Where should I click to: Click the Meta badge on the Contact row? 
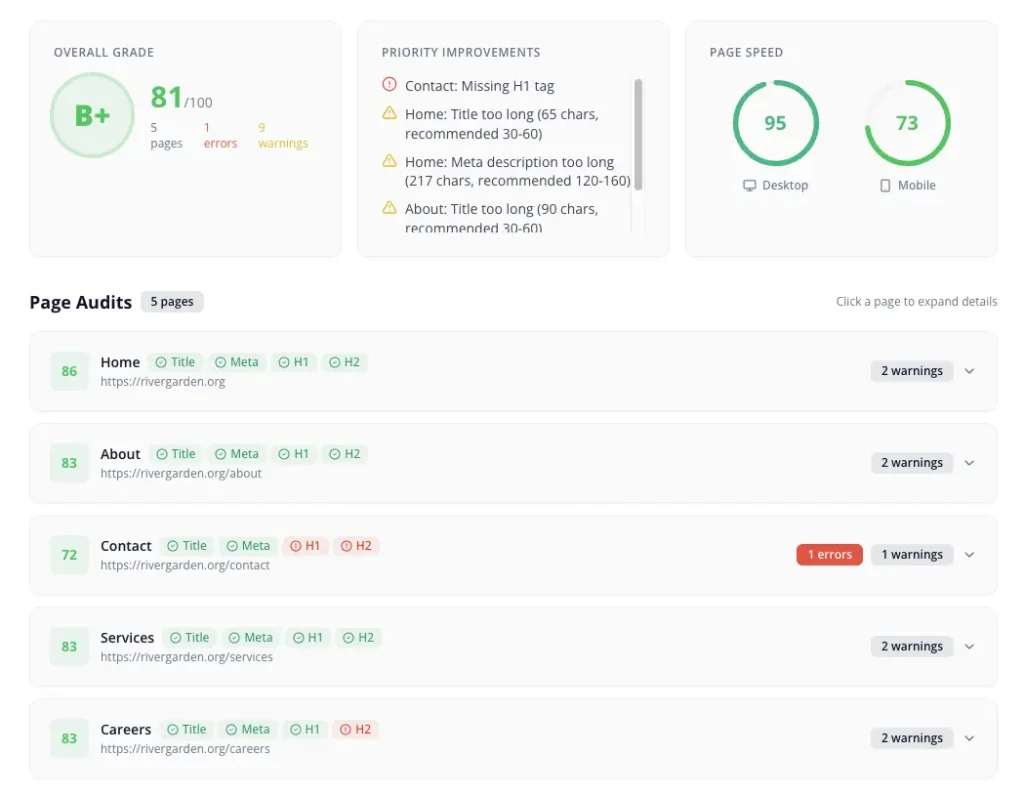(248, 546)
